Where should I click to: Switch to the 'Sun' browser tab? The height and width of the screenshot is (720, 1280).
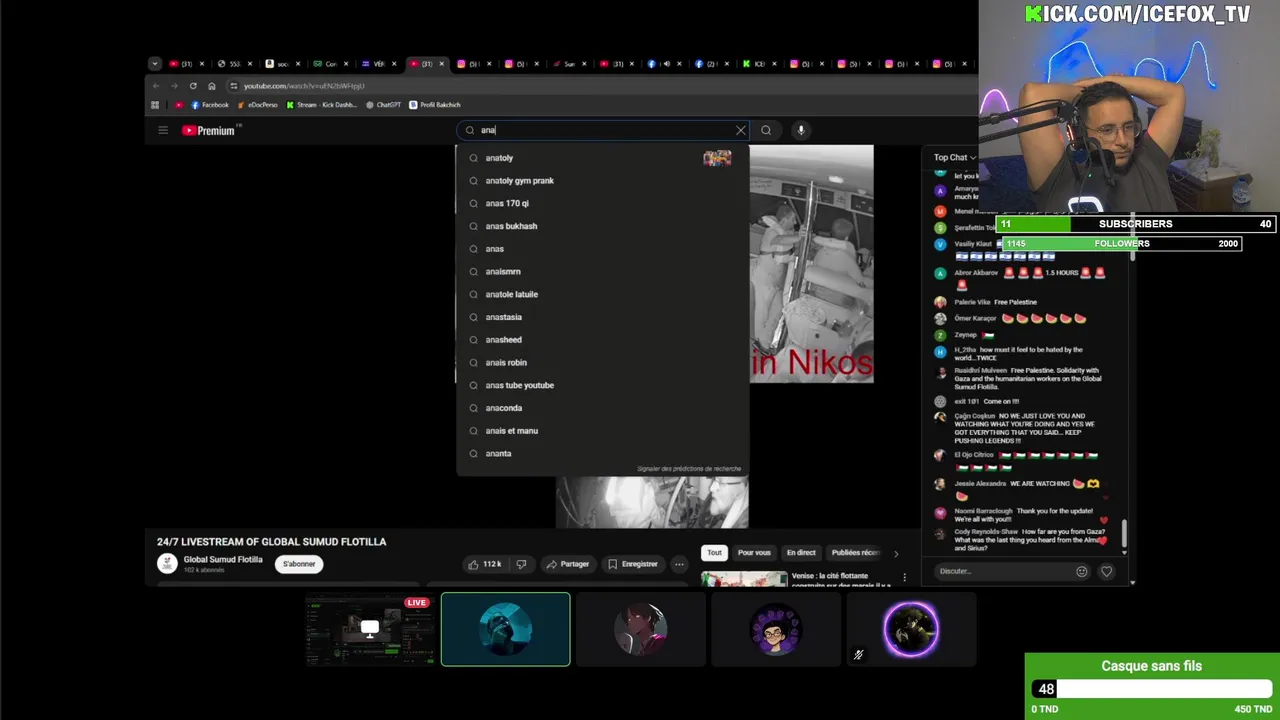point(570,64)
